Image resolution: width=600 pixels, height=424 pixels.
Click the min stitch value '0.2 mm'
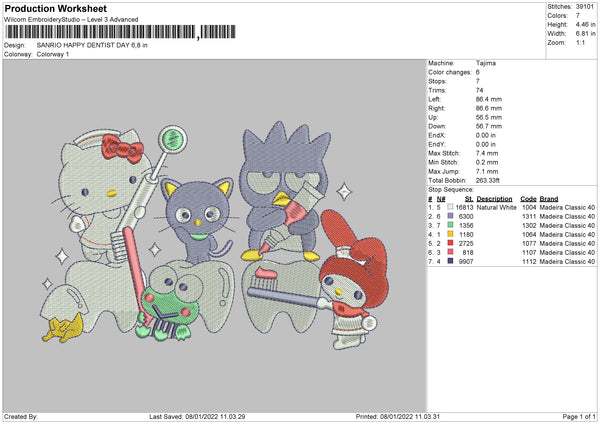click(487, 162)
